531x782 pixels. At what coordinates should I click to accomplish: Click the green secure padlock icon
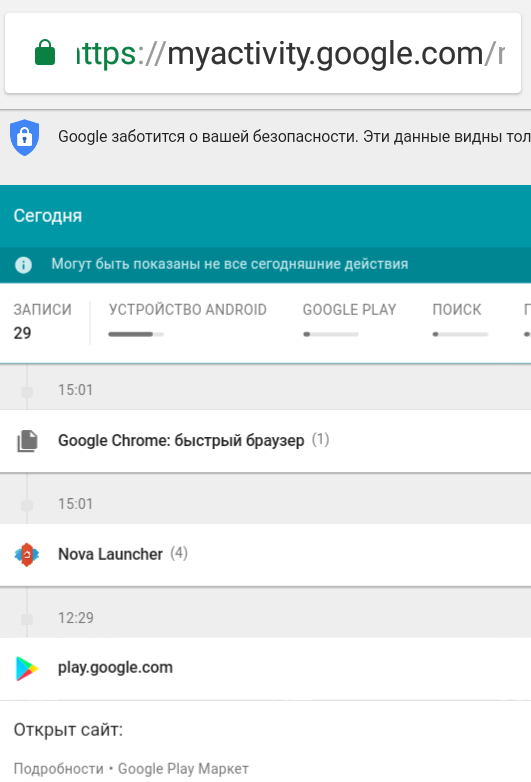[x=45, y=52]
